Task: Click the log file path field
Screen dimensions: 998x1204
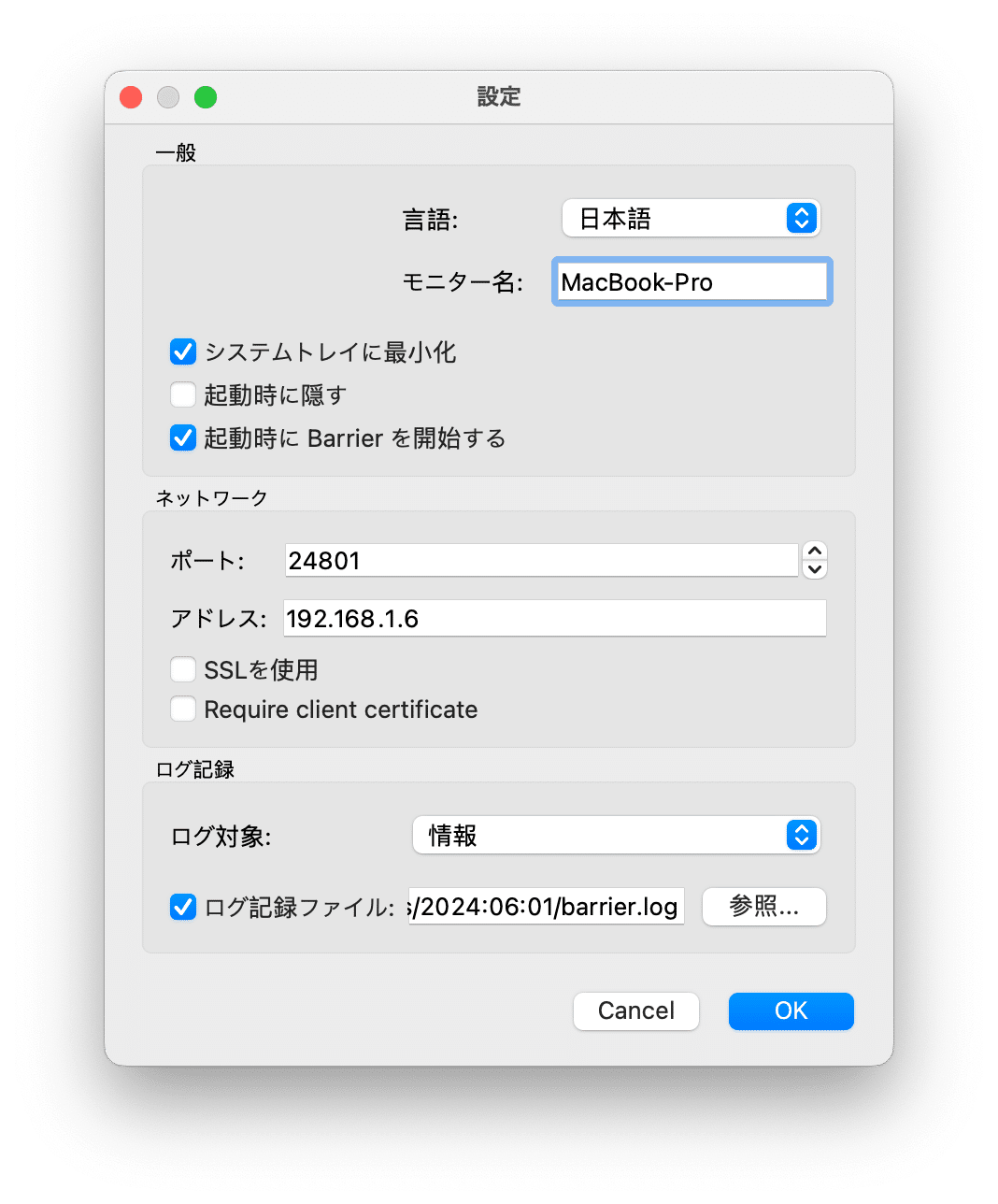Action: (x=547, y=907)
